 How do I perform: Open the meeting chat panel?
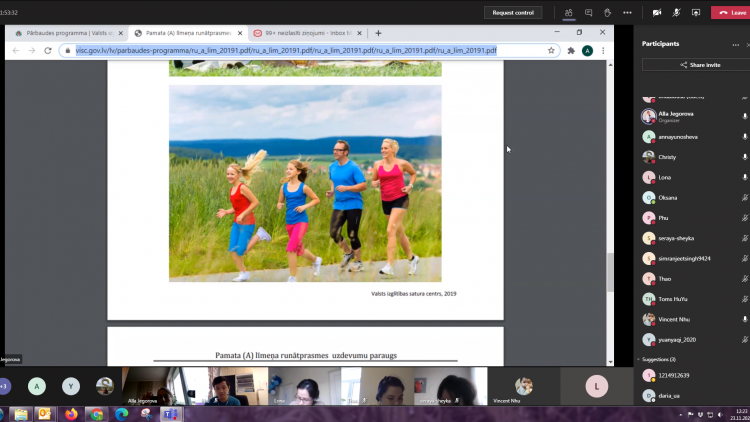(x=588, y=12)
